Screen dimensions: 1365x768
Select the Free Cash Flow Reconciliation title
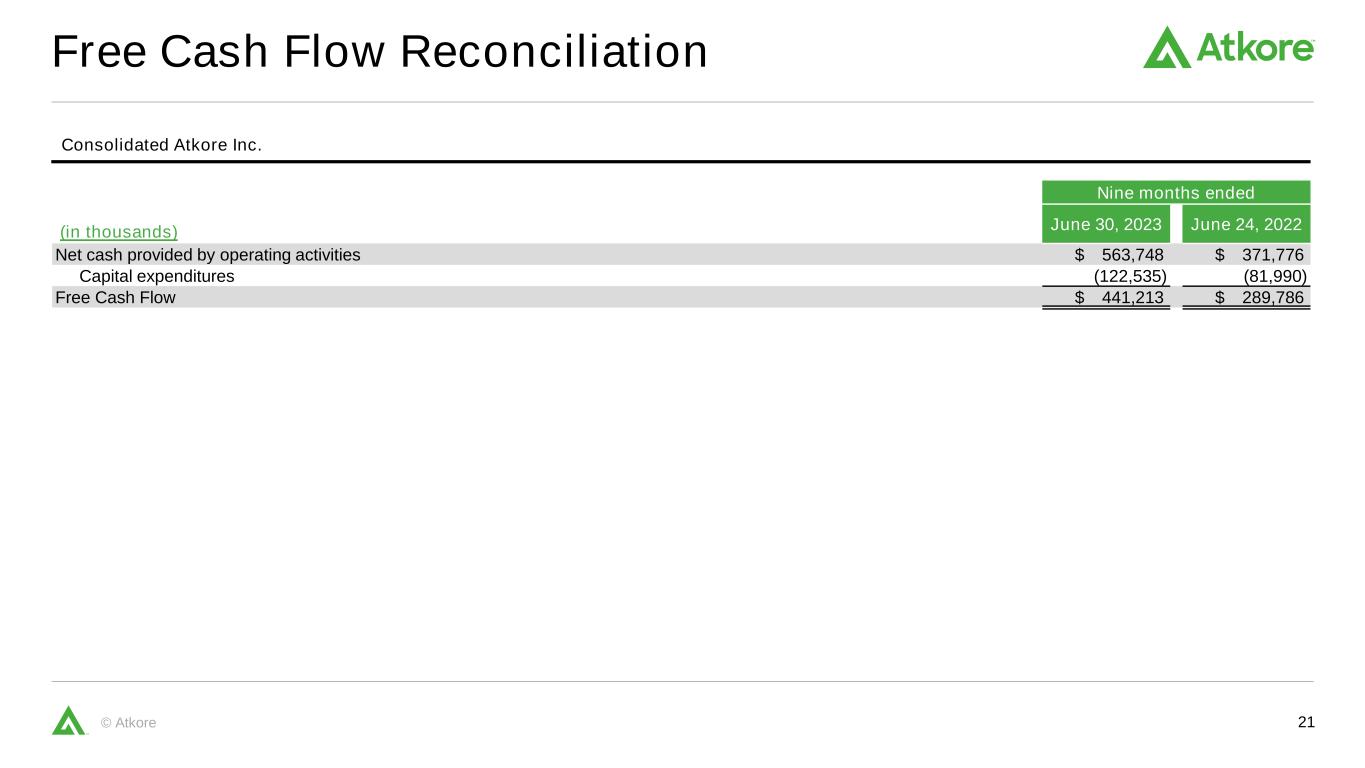coord(380,52)
